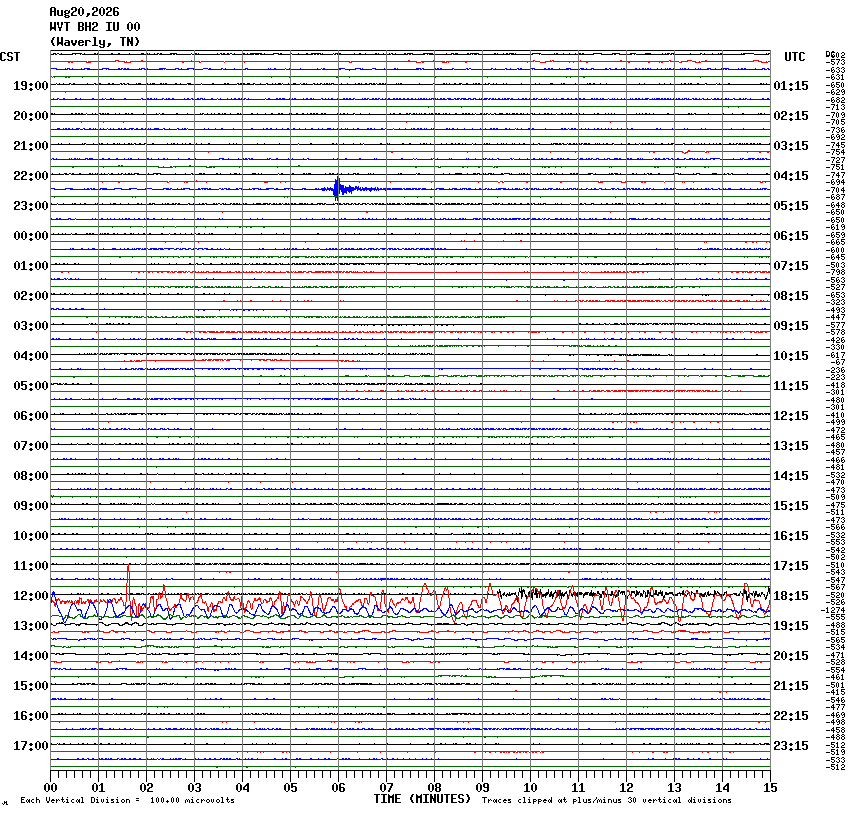Select the 19:00 CST time label
This screenshot has width=850, height=814.
coord(31,86)
